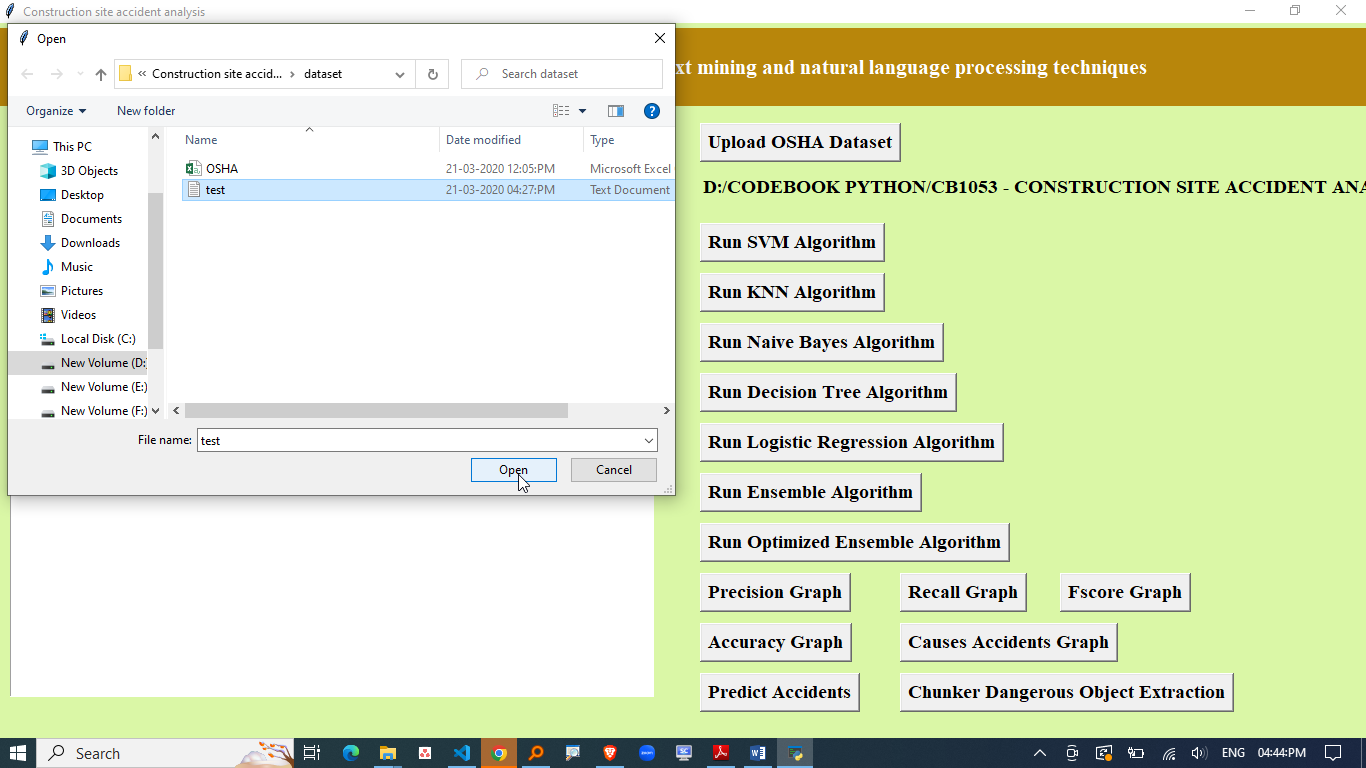1366x768 pixels.
Task: Show the Fscore Graph
Action: click(1125, 592)
